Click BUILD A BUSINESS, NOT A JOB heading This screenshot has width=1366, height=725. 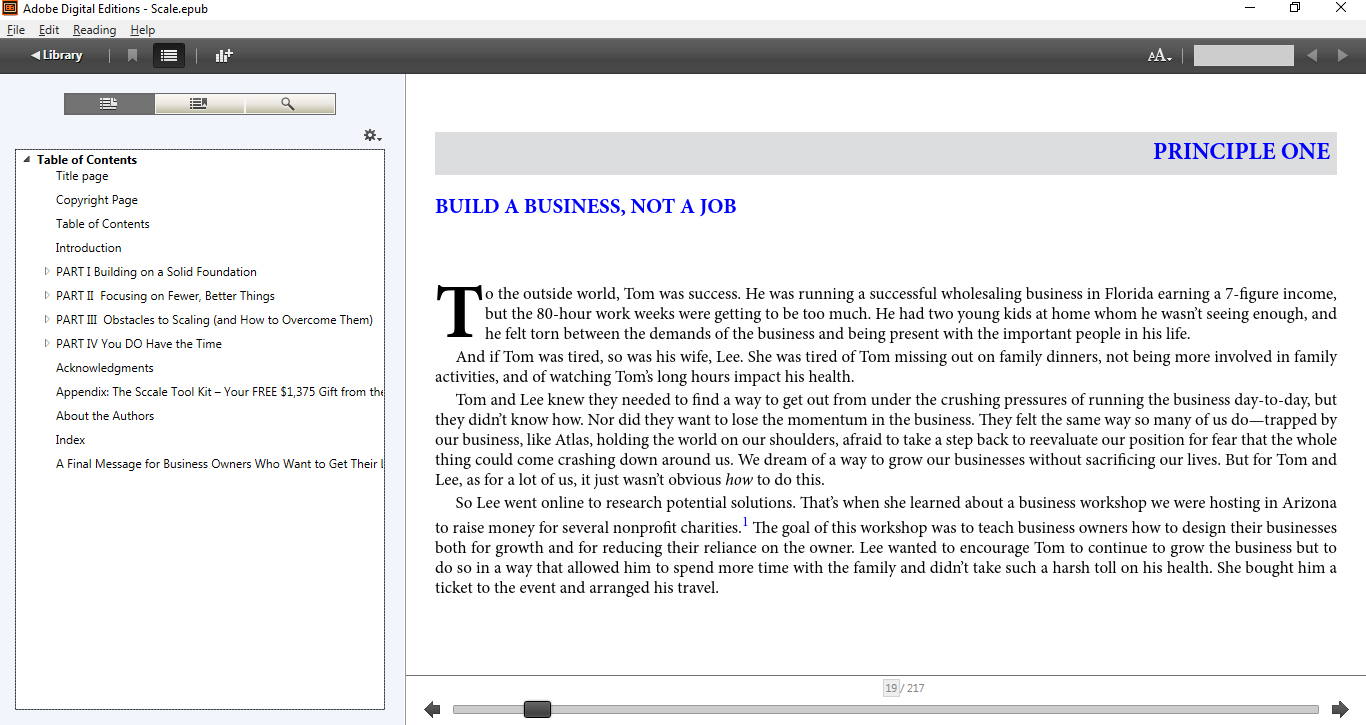pyautogui.click(x=585, y=207)
